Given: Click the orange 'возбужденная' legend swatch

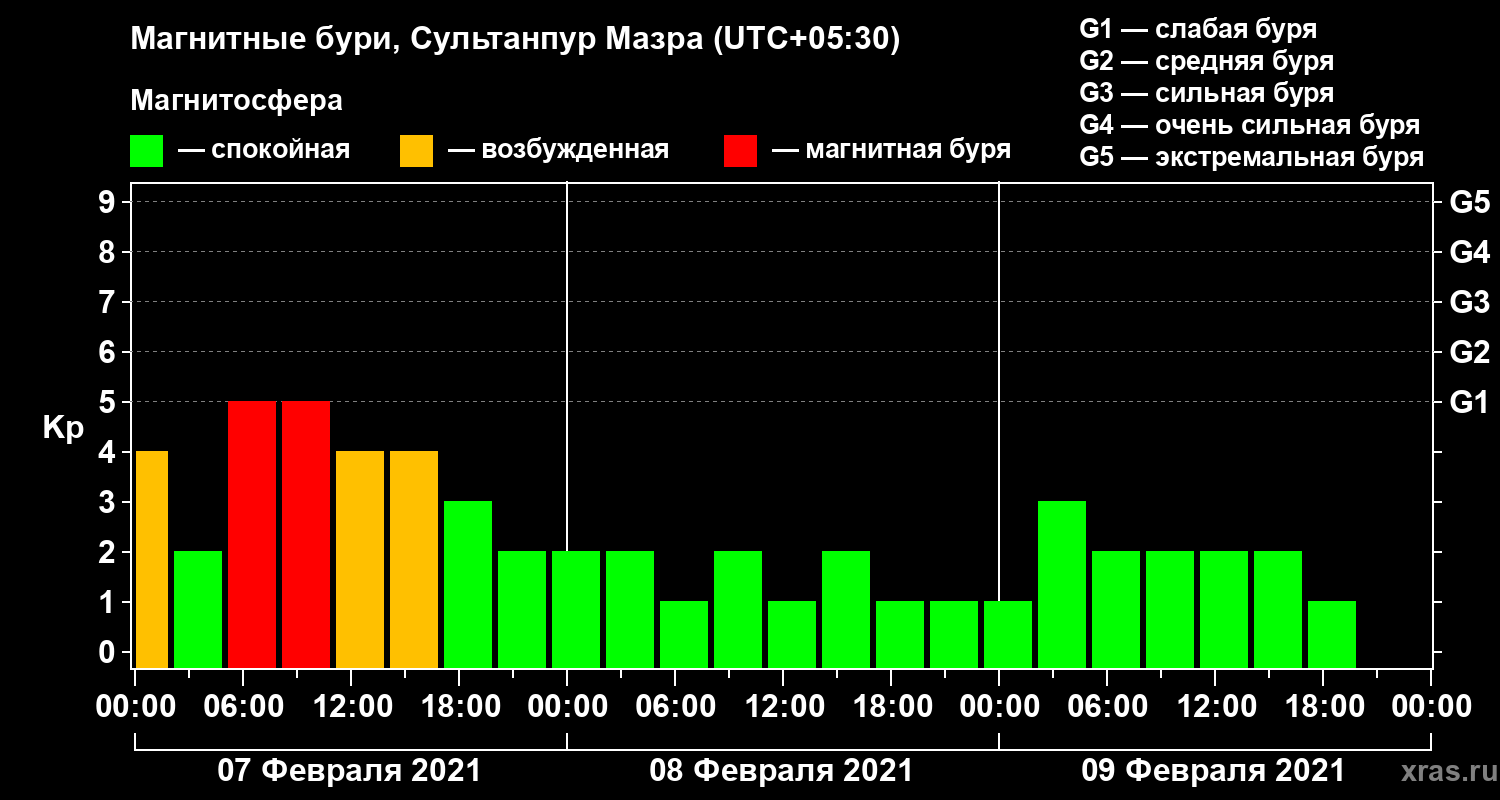Looking at the screenshot, I should click(x=416, y=151).
